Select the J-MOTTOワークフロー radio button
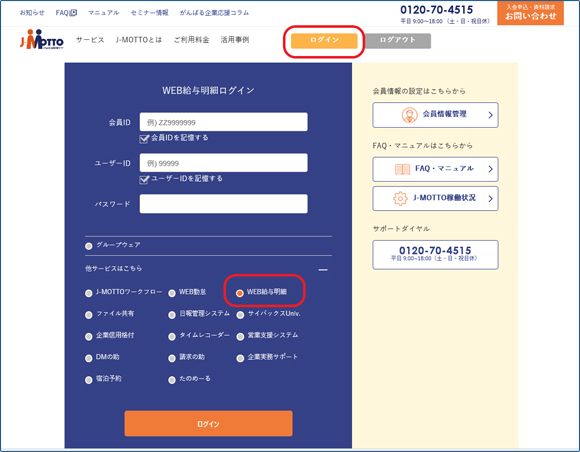The image size is (580, 452). [88, 293]
